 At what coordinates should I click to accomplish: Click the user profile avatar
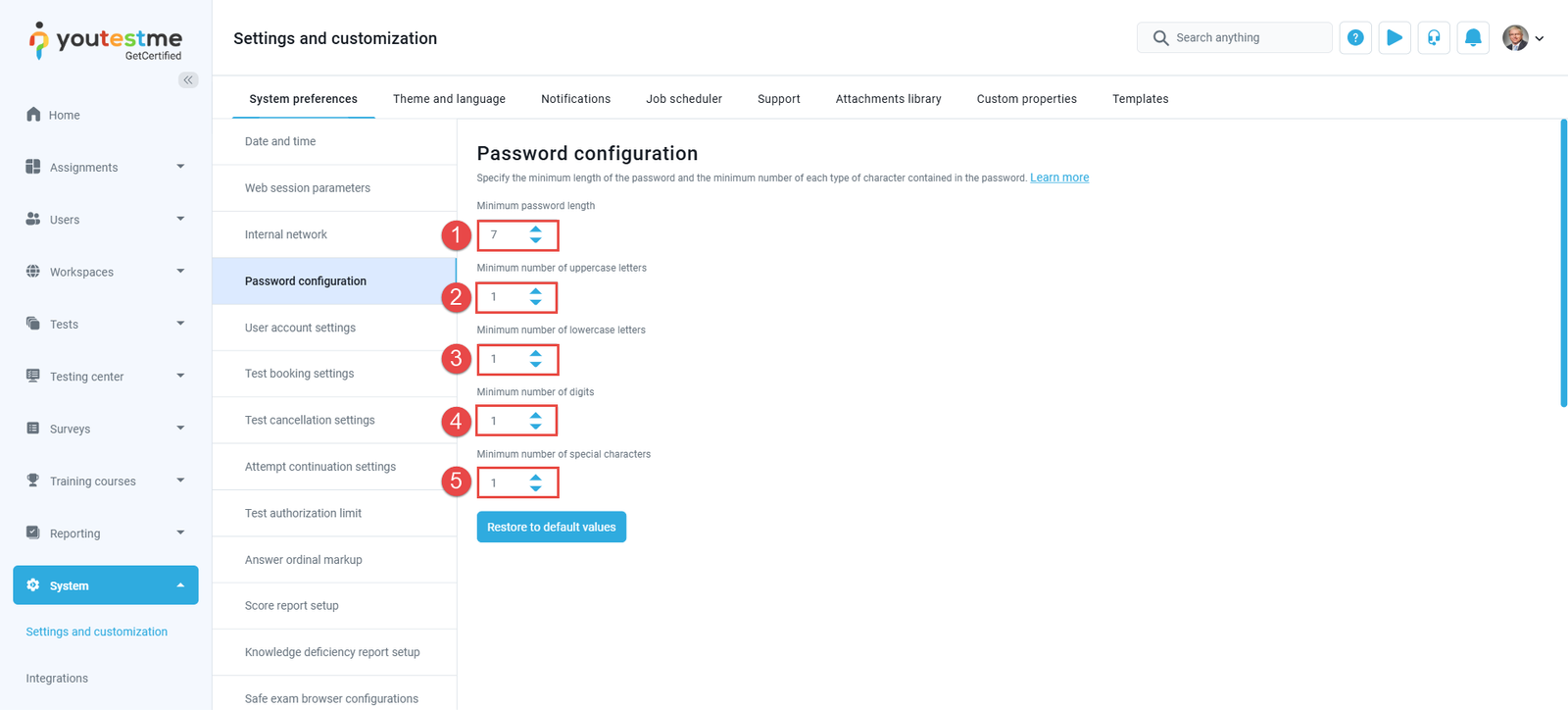point(1515,37)
